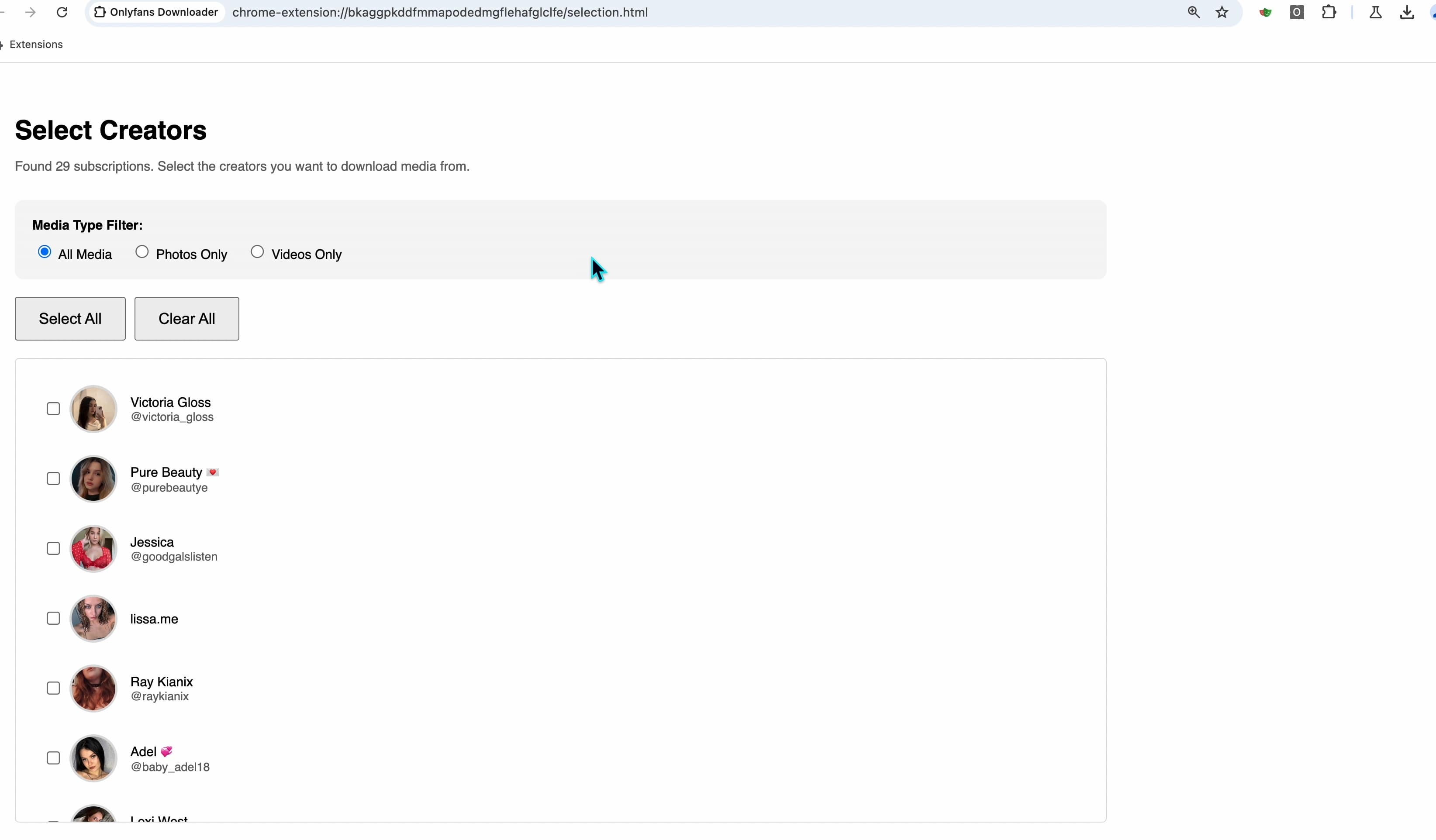Click the browser forward navigation arrow

pos(30,12)
